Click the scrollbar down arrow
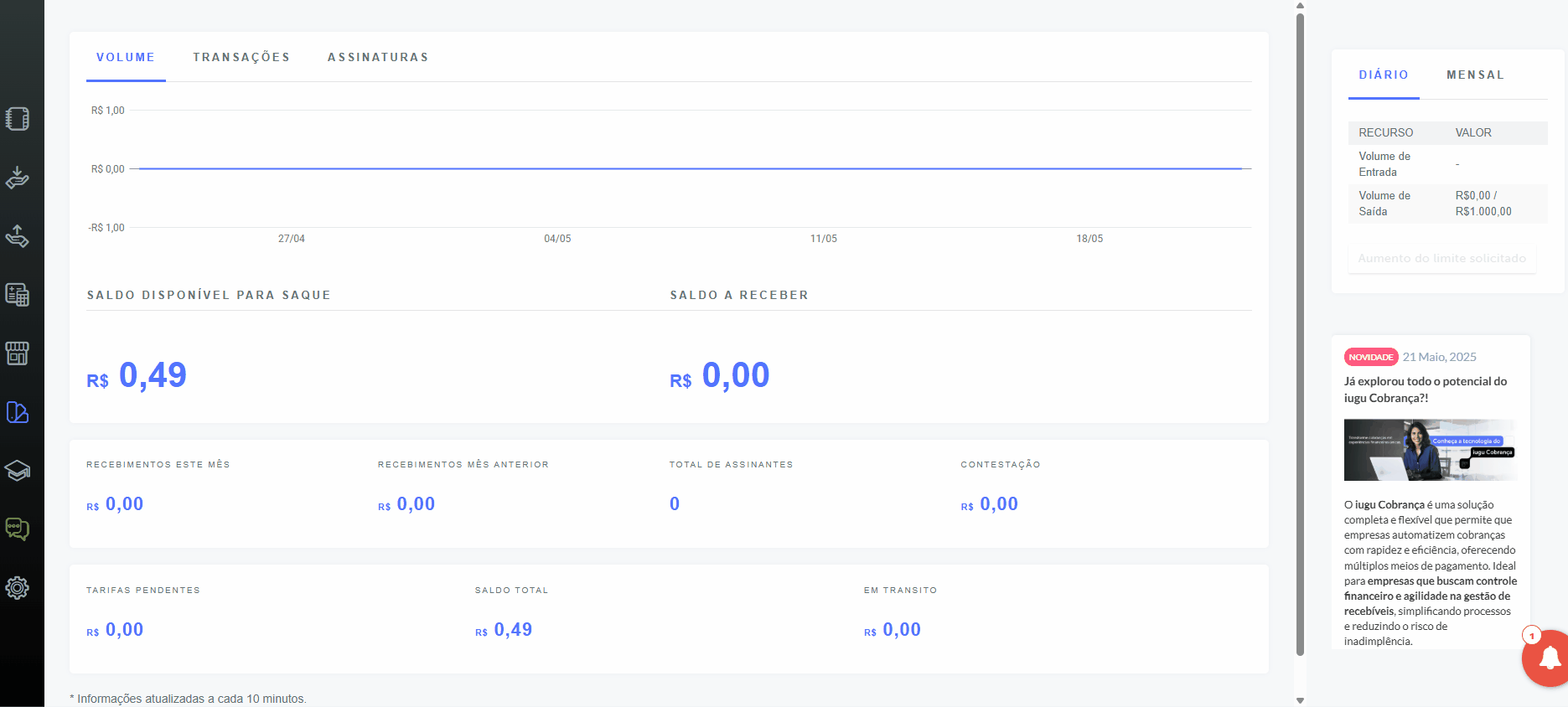The height and width of the screenshot is (707, 1568). 1300,700
